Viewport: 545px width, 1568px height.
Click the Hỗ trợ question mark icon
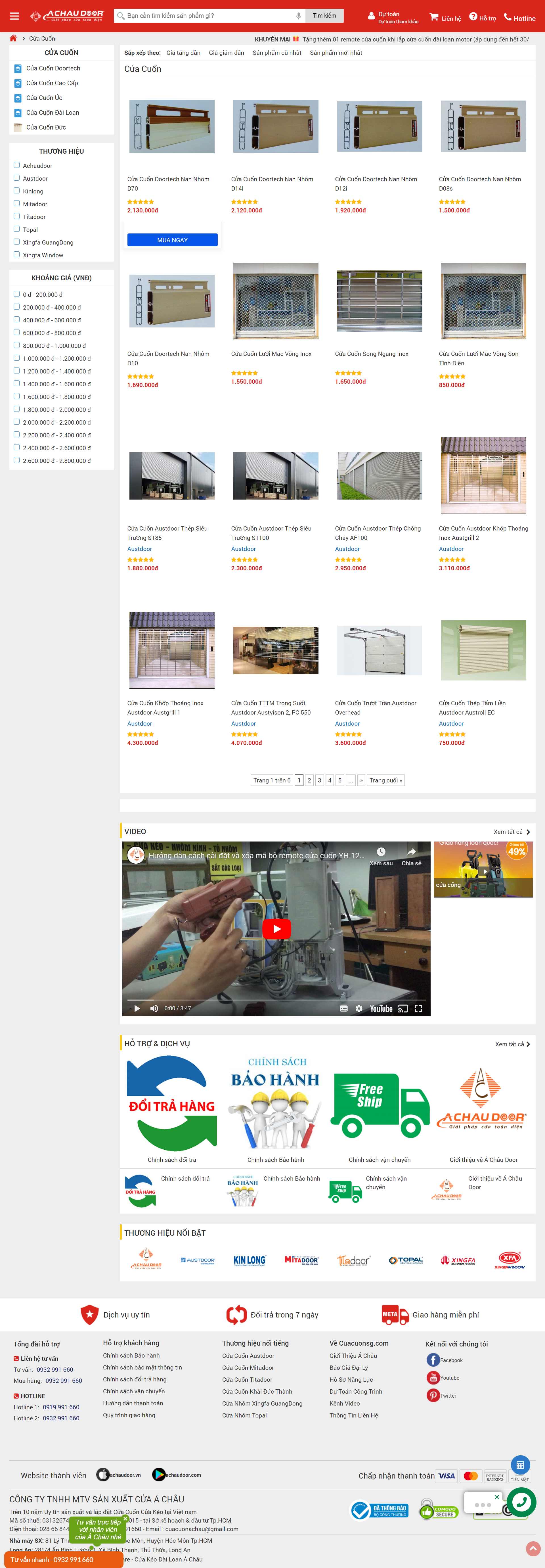473,16
